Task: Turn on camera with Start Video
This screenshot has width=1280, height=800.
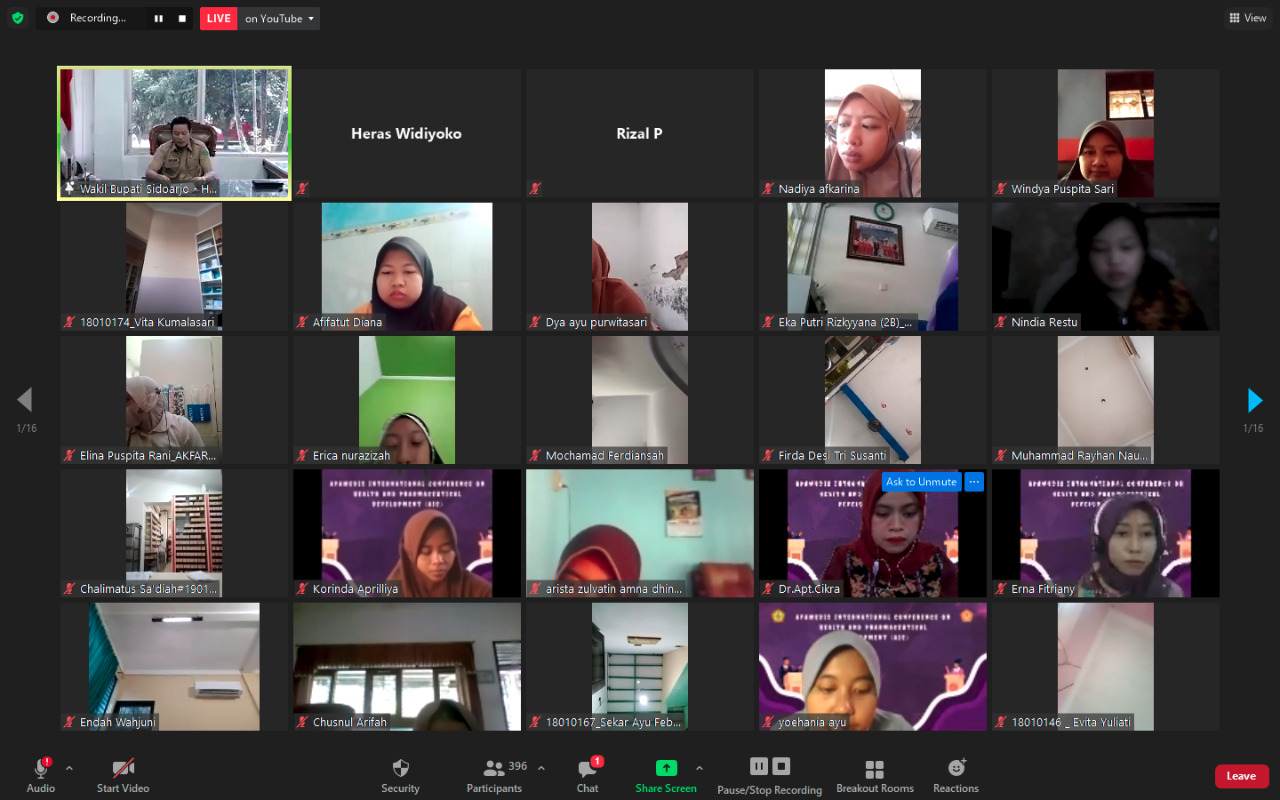Action: [123, 775]
